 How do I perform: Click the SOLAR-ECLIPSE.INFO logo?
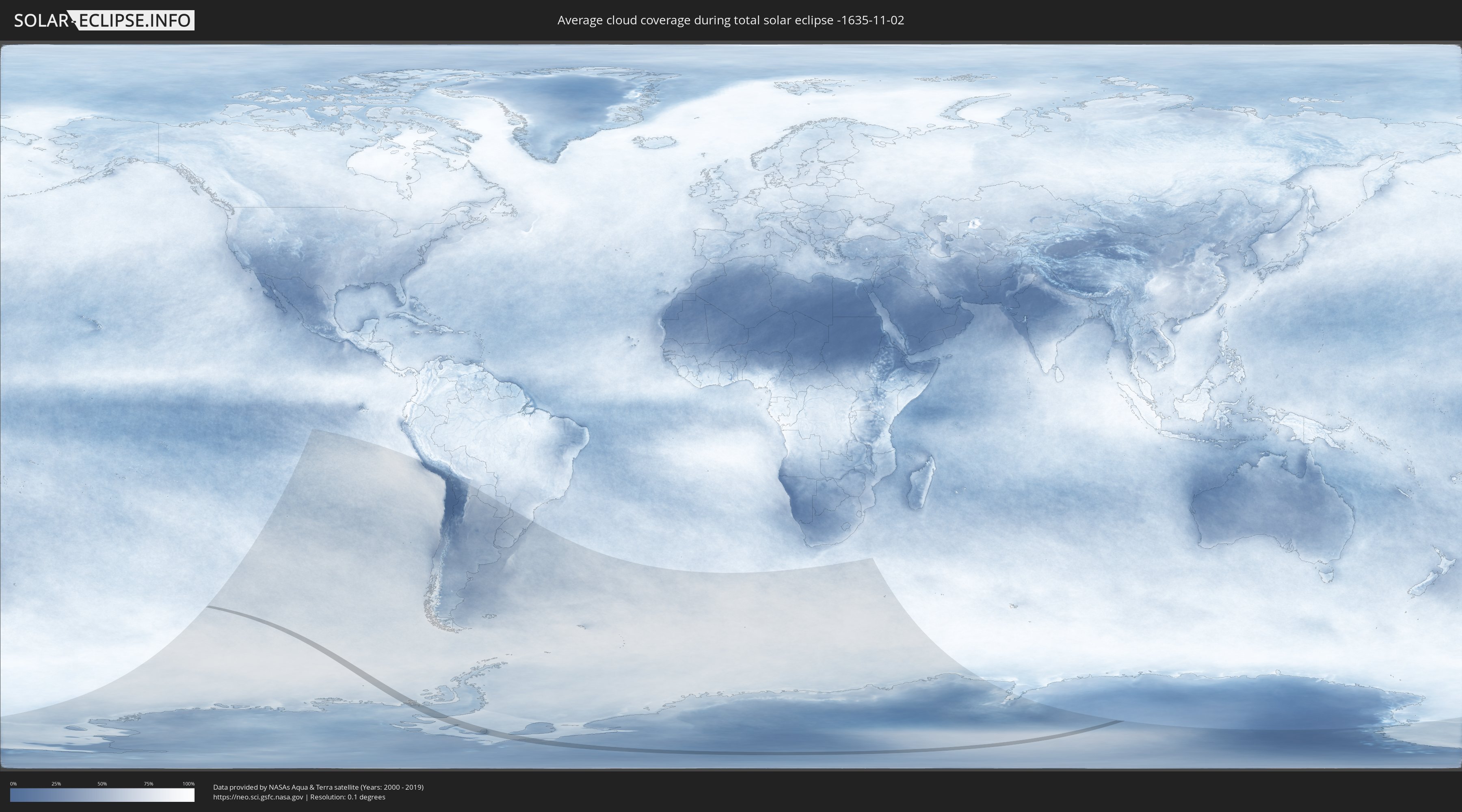[104, 20]
